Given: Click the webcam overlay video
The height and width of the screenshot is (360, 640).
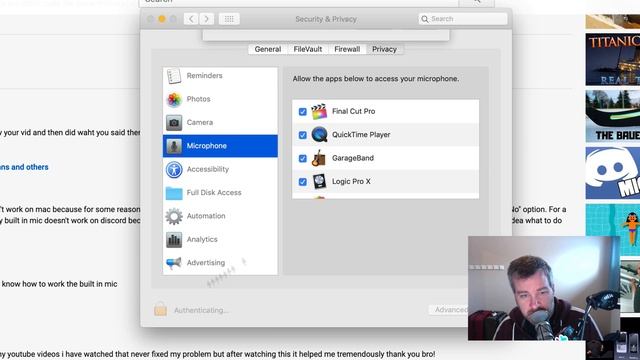Looking at the screenshot, I should coord(544,288).
